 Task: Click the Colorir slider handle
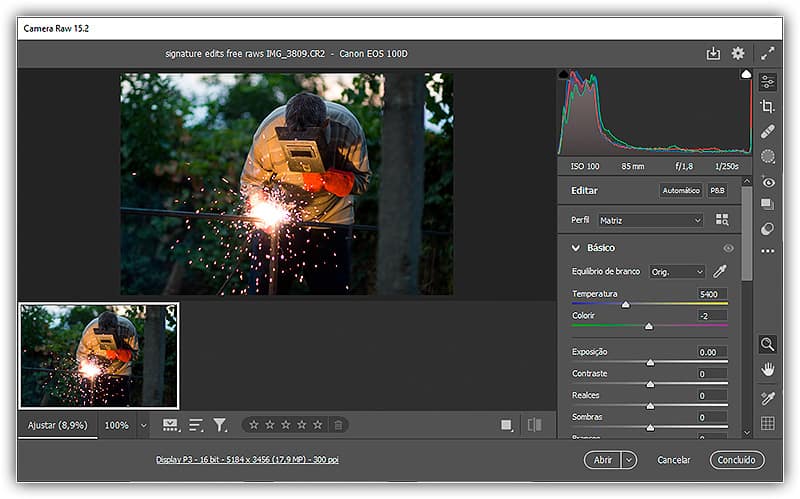pos(648,326)
